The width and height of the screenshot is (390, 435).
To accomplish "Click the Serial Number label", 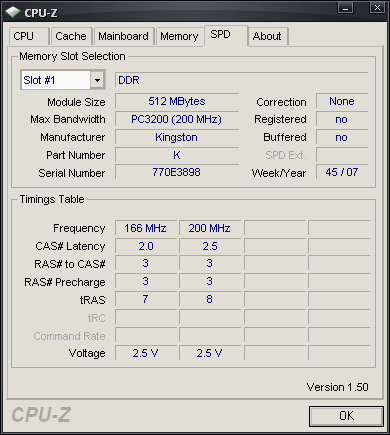I will (72, 173).
